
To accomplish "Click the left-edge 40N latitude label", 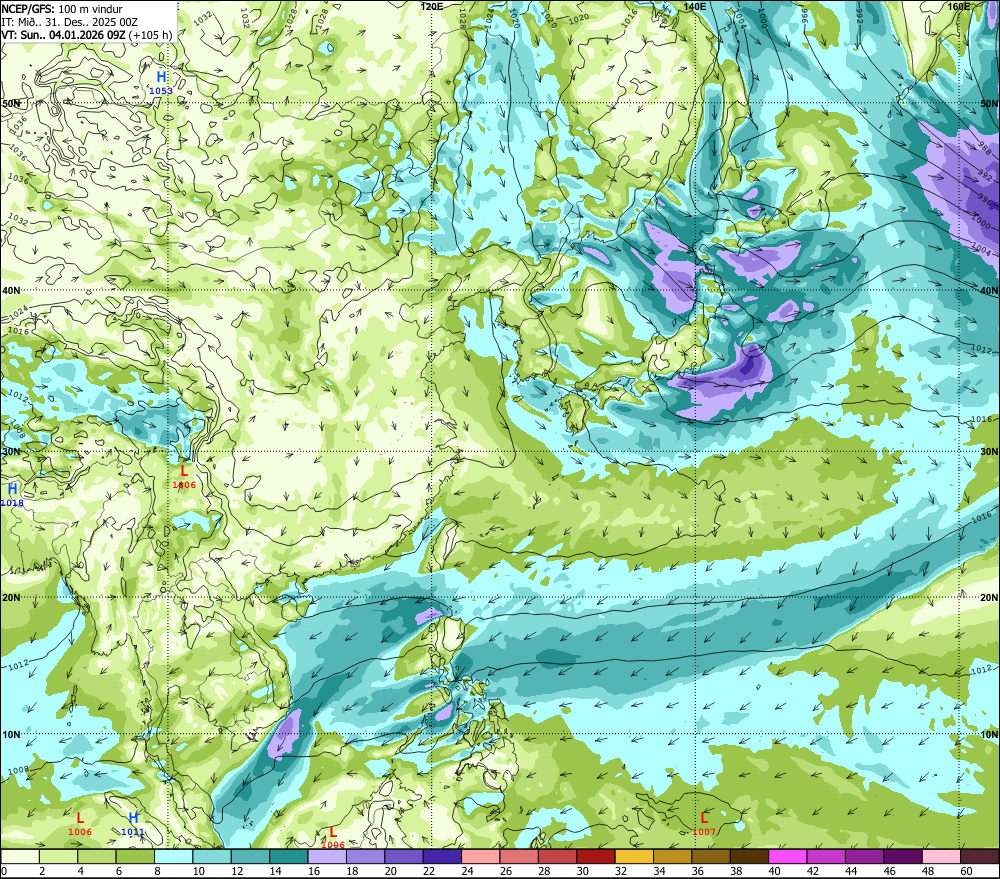I will [x=11, y=290].
